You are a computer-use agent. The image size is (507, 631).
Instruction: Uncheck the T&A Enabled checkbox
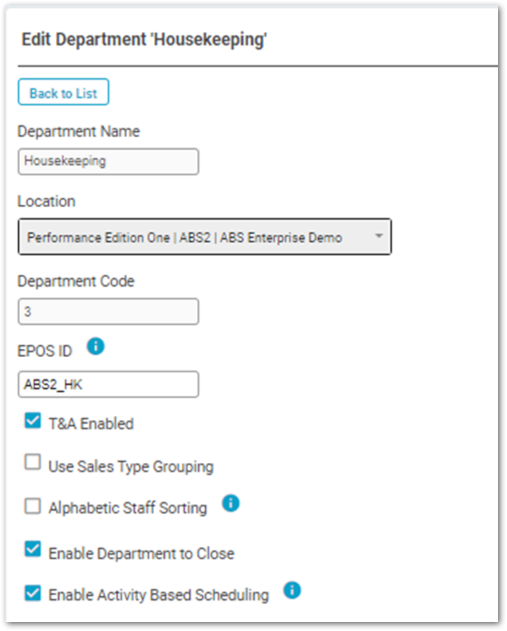tap(33, 421)
